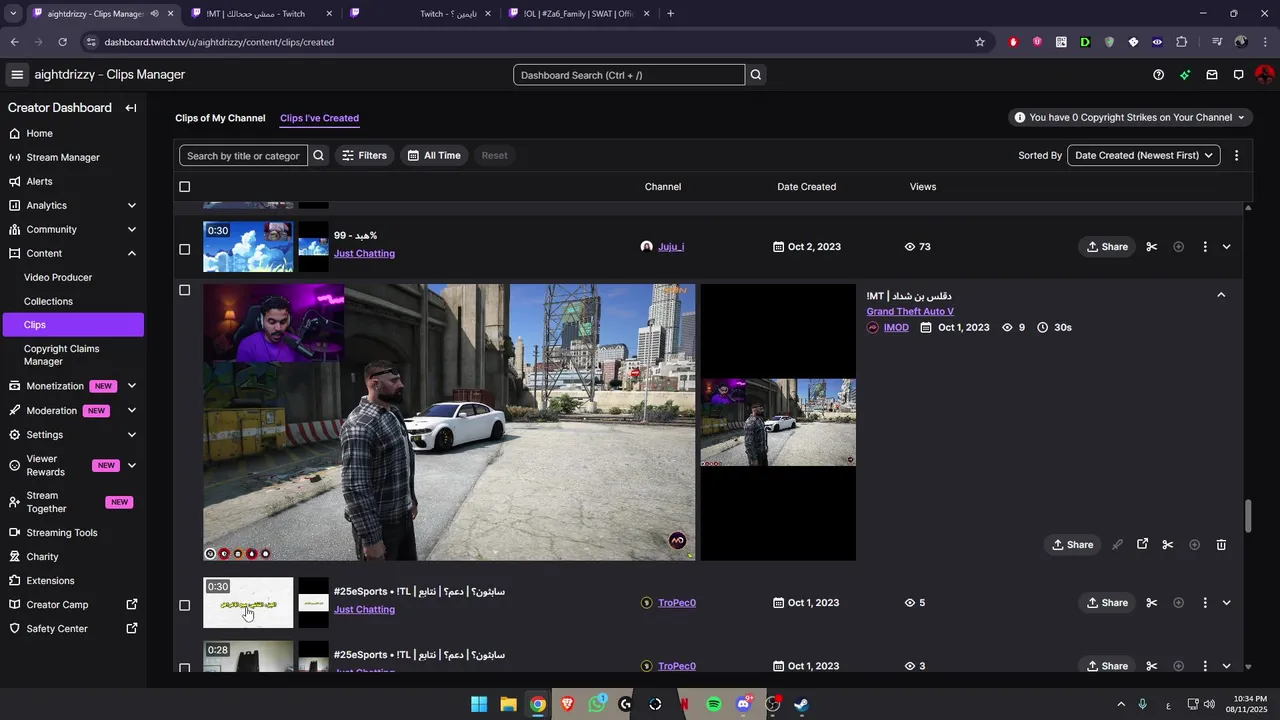
Task: Switch to Clips of My Channel tab
Action: tap(220, 118)
